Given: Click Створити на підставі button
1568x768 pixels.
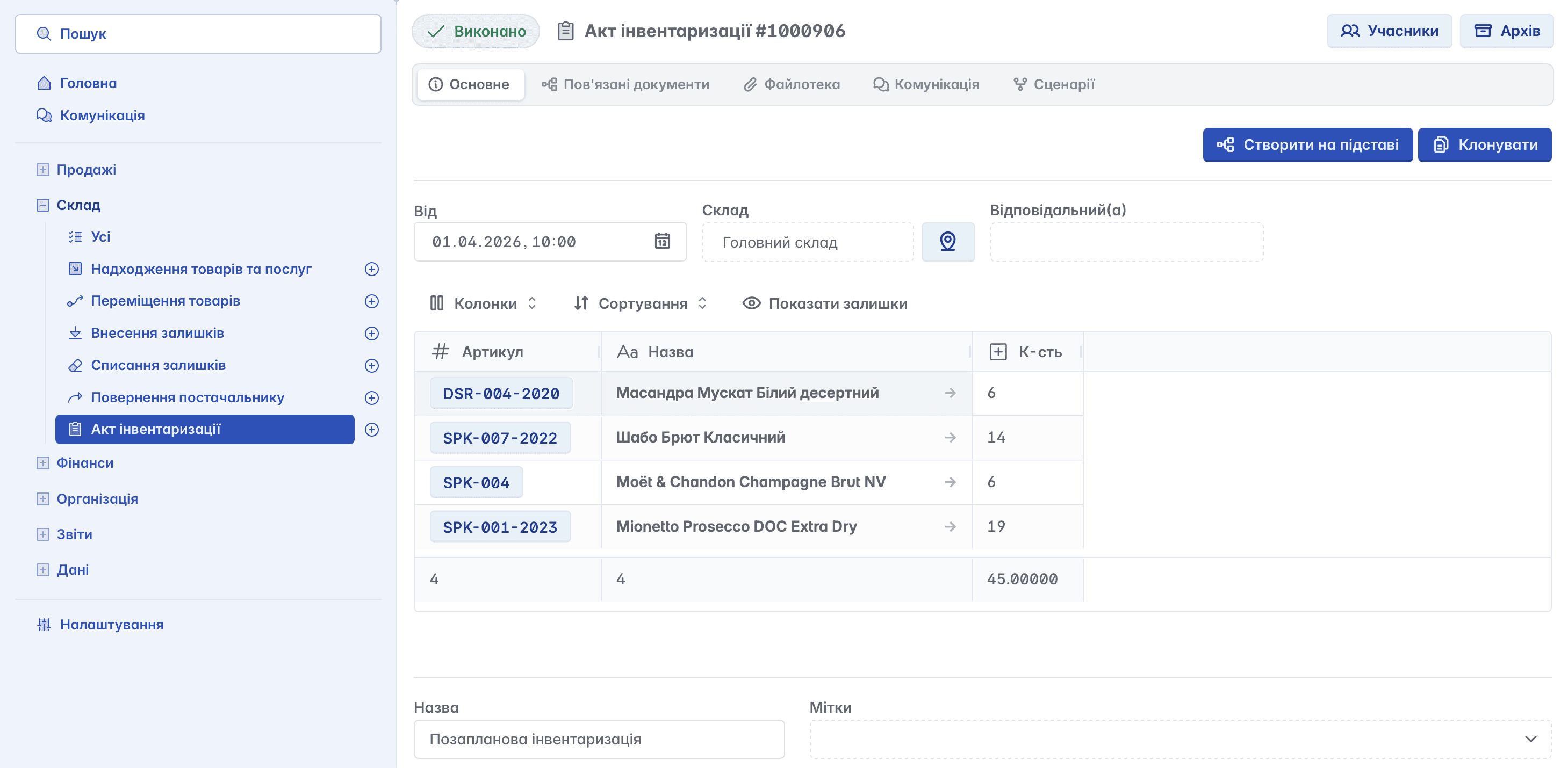Looking at the screenshot, I should [x=1307, y=145].
